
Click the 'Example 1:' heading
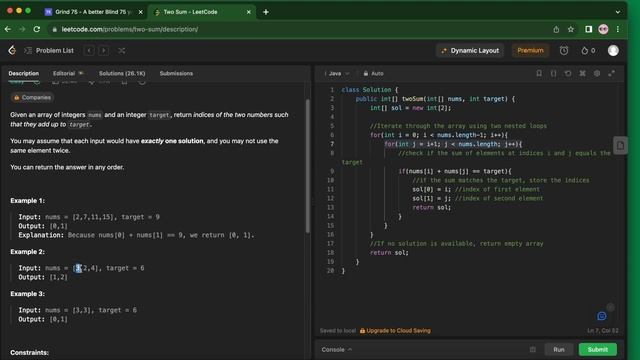coord(27,201)
